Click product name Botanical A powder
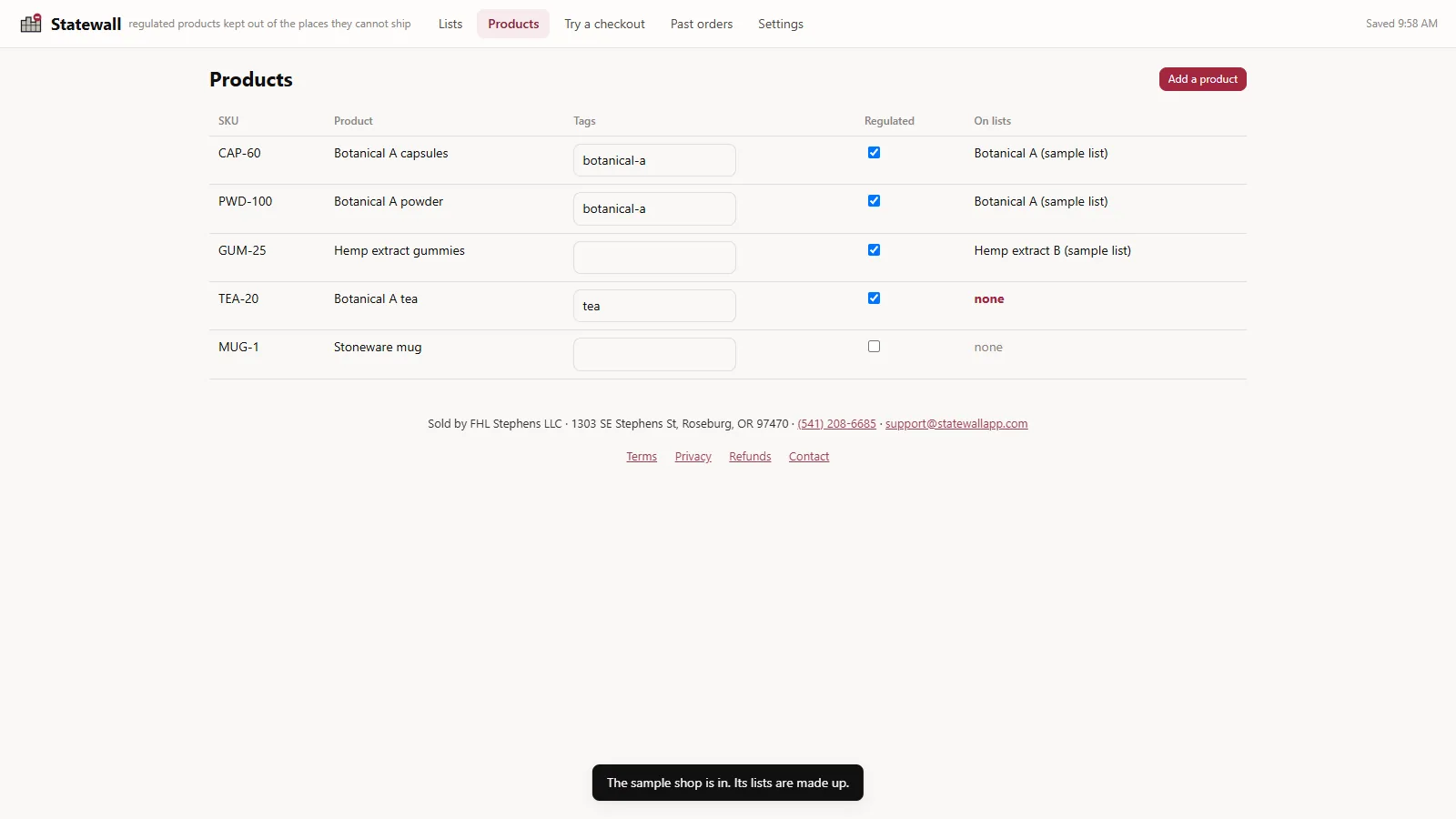Viewport: 1456px width, 819px height. point(389,201)
